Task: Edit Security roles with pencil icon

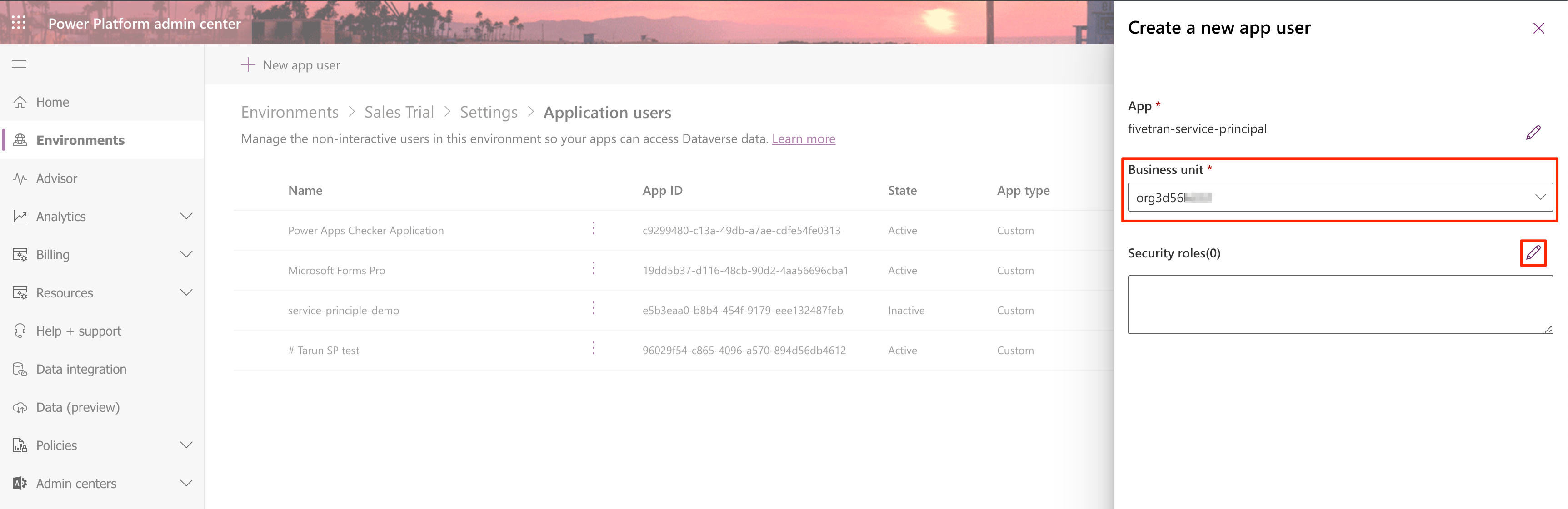Action: pos(1533,252)
